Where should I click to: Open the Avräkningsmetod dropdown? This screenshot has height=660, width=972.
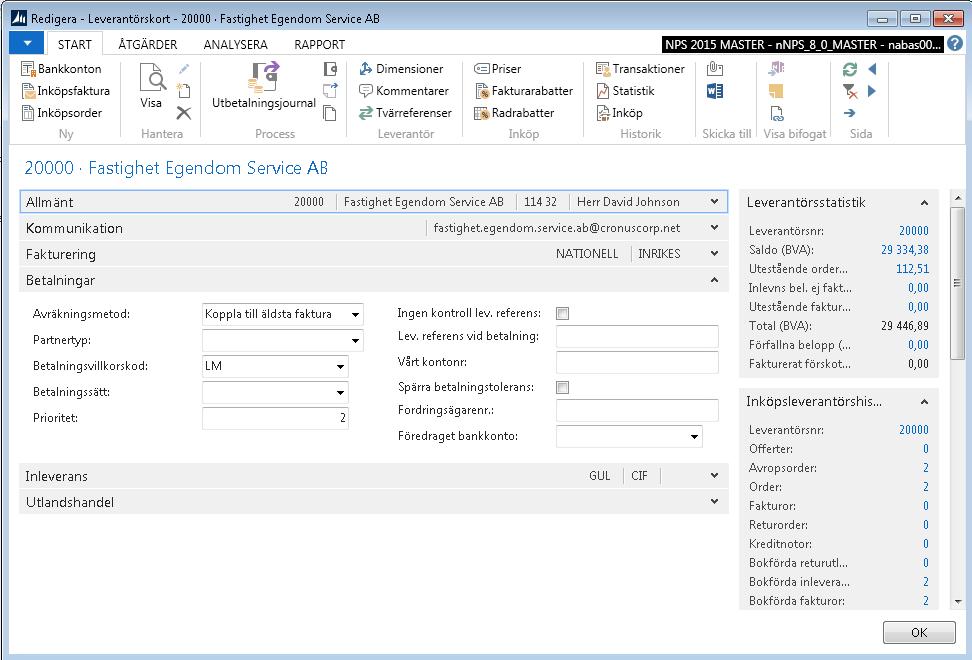click(355, 315)
